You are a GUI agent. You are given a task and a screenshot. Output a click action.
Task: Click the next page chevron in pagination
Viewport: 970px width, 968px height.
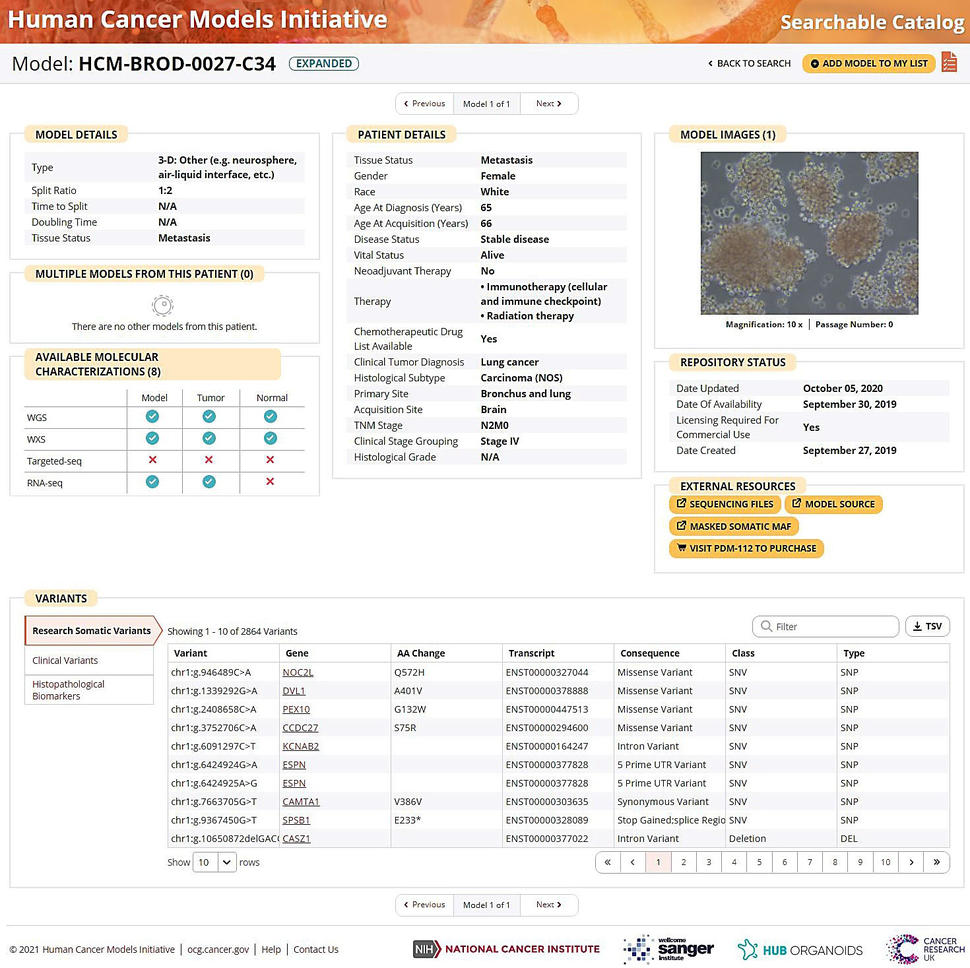point(911,861)
